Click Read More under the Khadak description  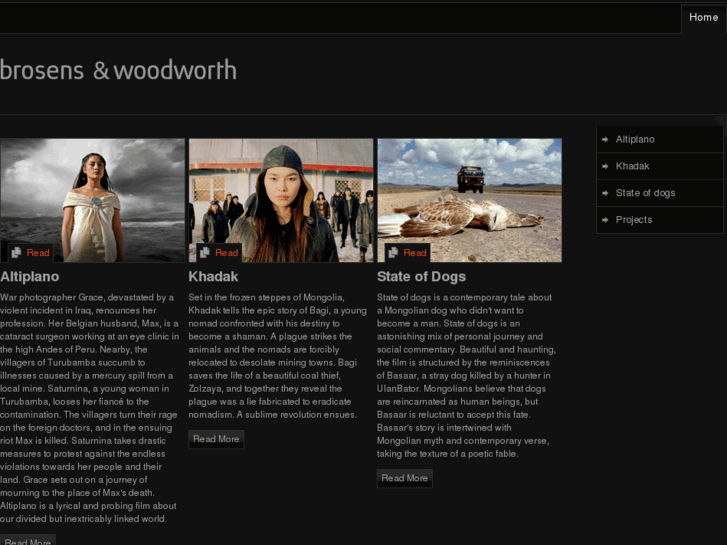pyautogui.click(x=216, y=439)
